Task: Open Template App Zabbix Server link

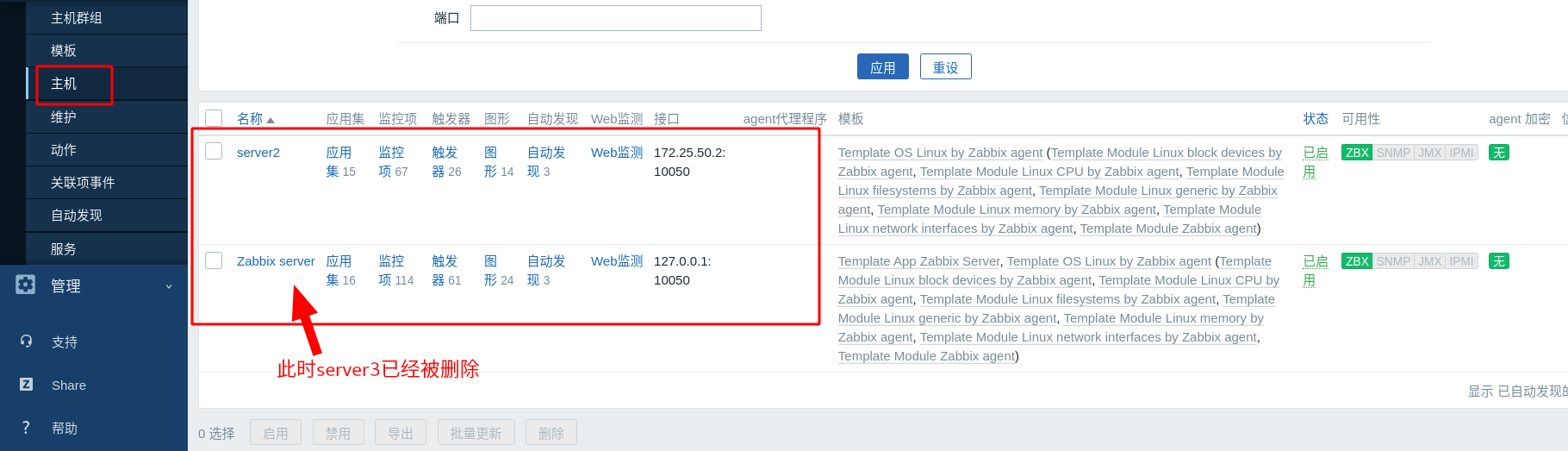Action: (x=918, y=261)
